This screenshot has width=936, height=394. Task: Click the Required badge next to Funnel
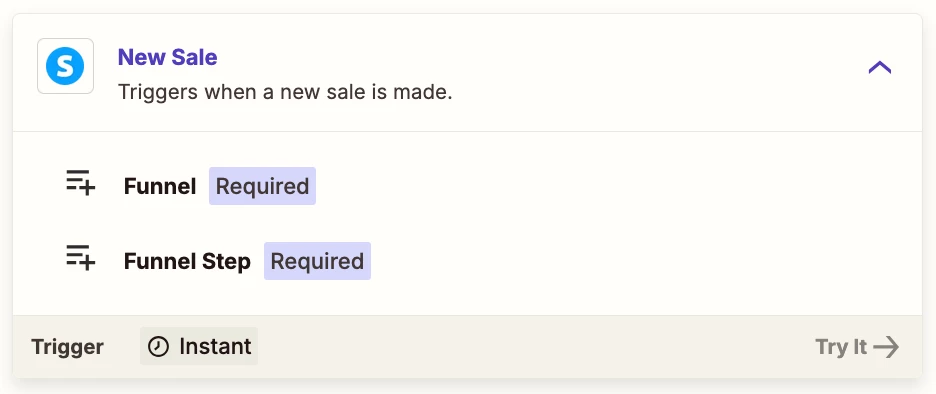pyautogui.click(x=262, y=186)
